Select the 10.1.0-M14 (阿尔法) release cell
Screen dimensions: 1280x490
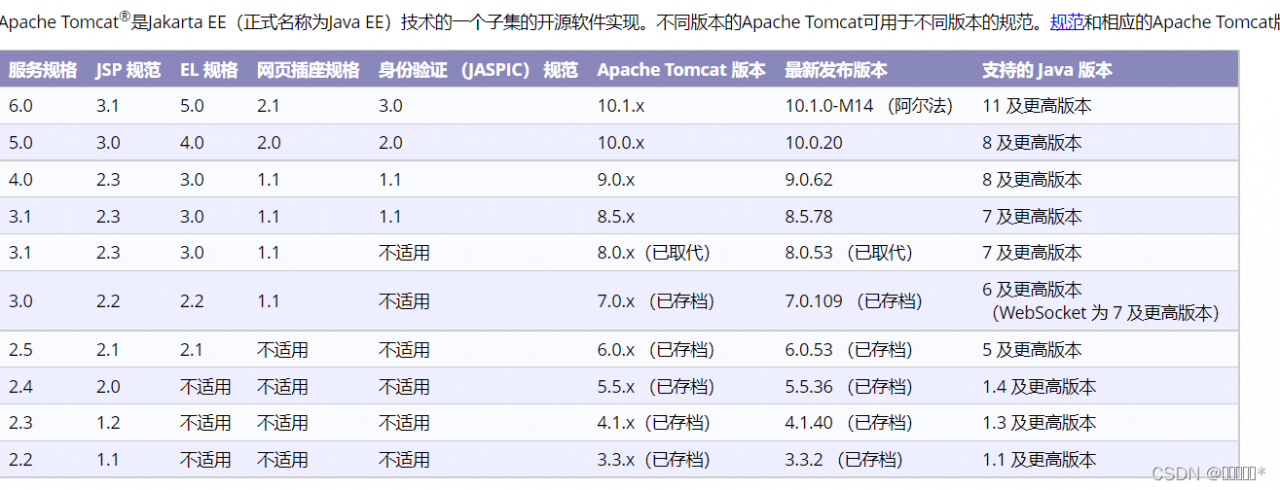tap(869, 106)
